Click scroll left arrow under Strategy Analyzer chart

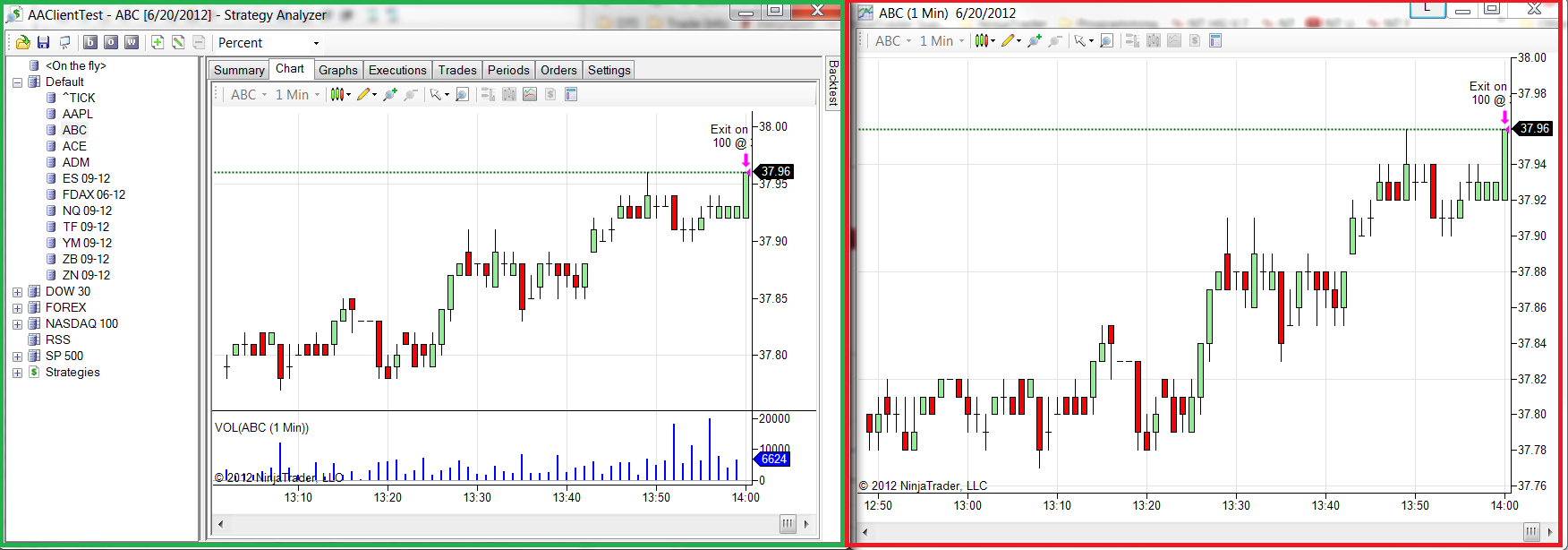221,524
